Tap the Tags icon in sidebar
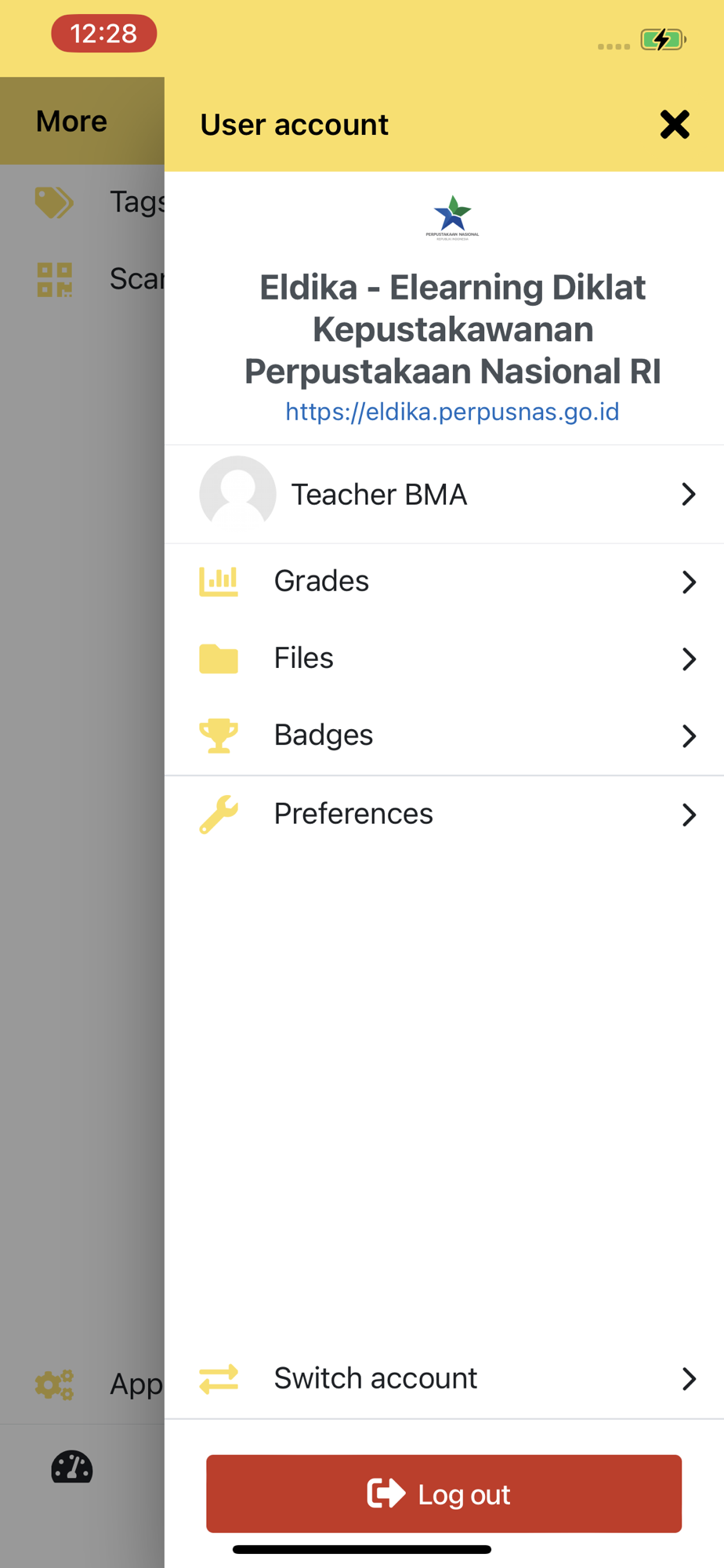 coord(54,202)
